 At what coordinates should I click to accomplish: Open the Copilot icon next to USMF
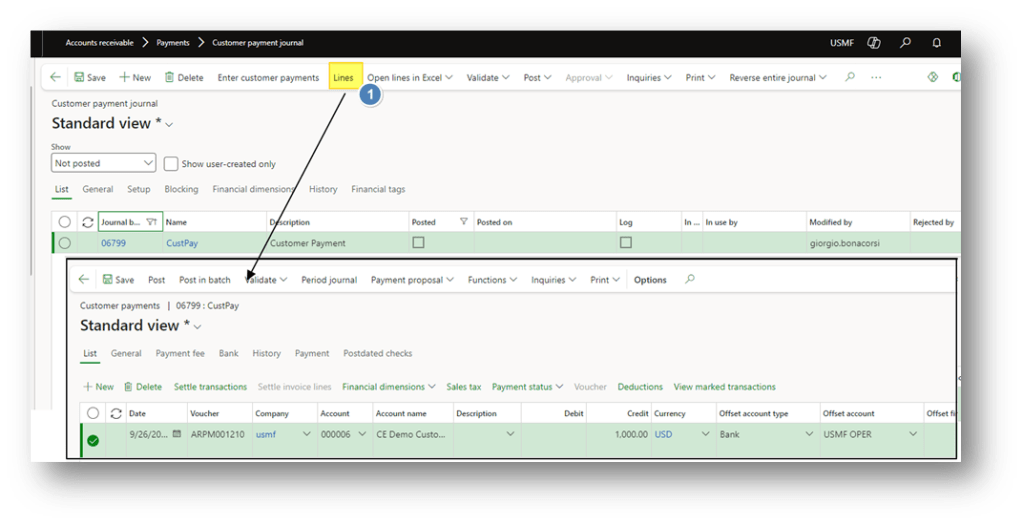(x=874, y=43)
